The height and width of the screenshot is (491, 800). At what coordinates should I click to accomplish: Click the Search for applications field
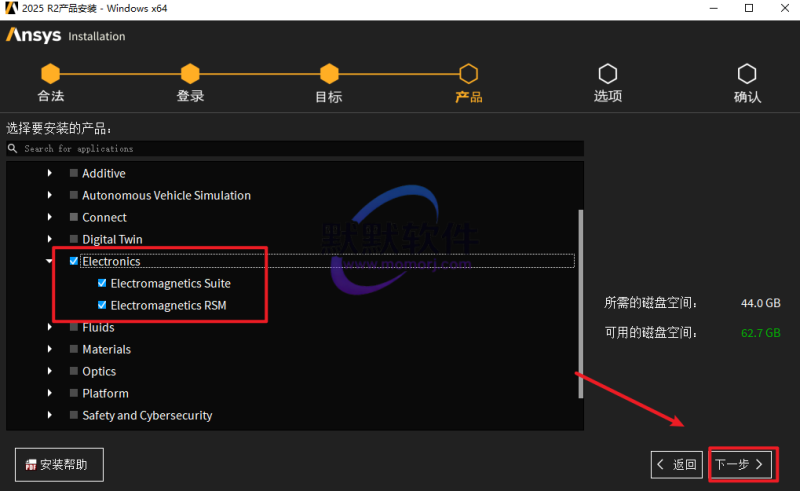300,149
